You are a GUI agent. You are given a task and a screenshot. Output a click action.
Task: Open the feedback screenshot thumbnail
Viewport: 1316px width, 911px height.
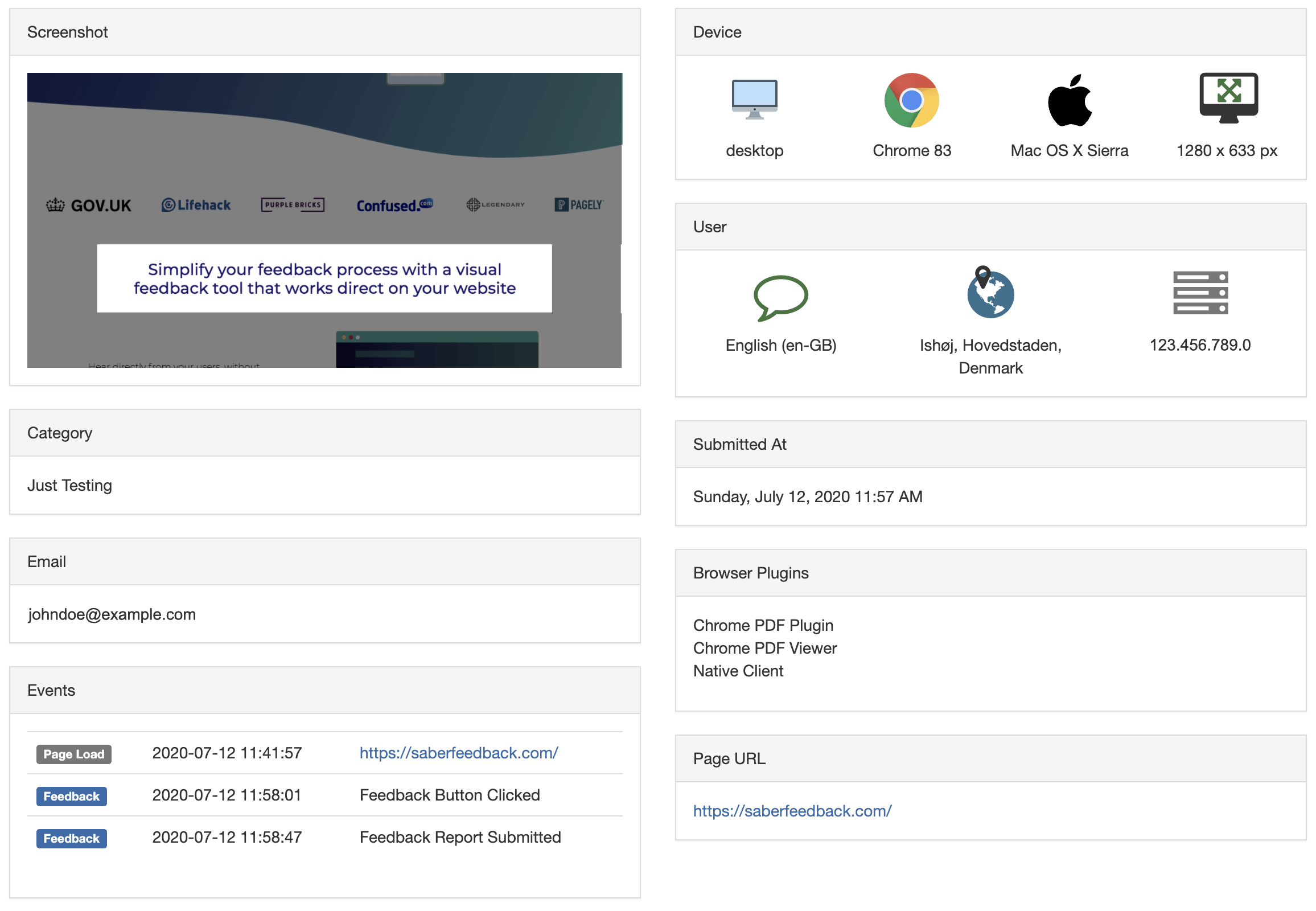(324, 220)
